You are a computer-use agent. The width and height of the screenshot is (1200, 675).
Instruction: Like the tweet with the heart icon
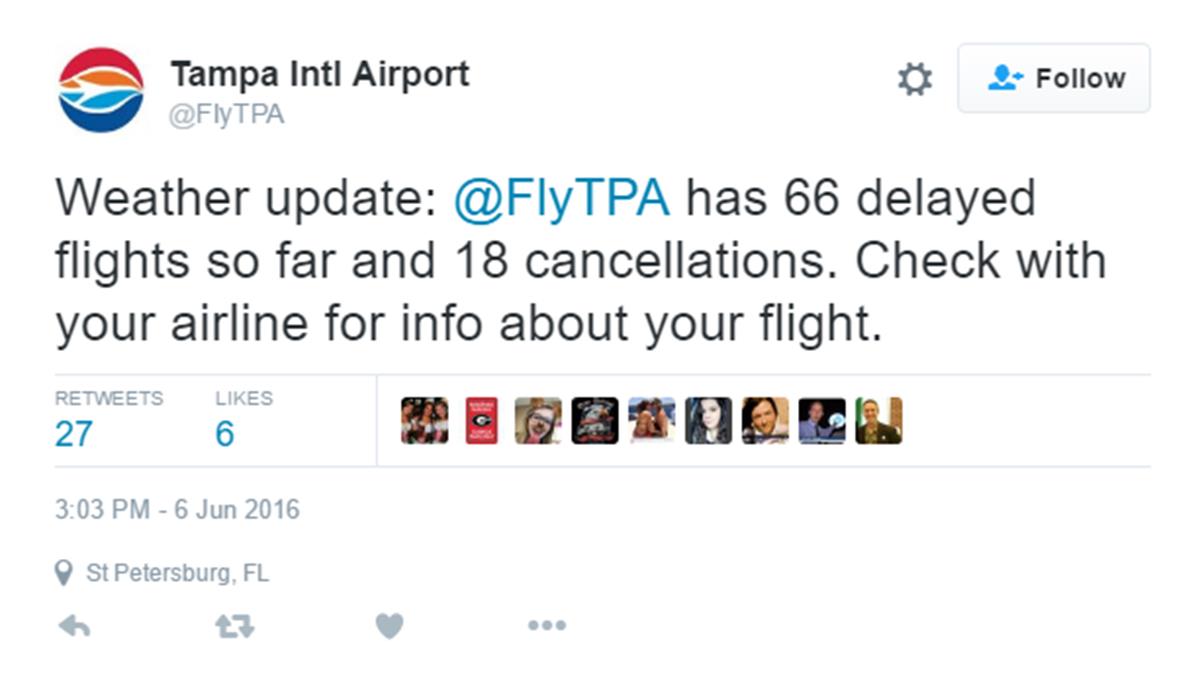point(389,626)
